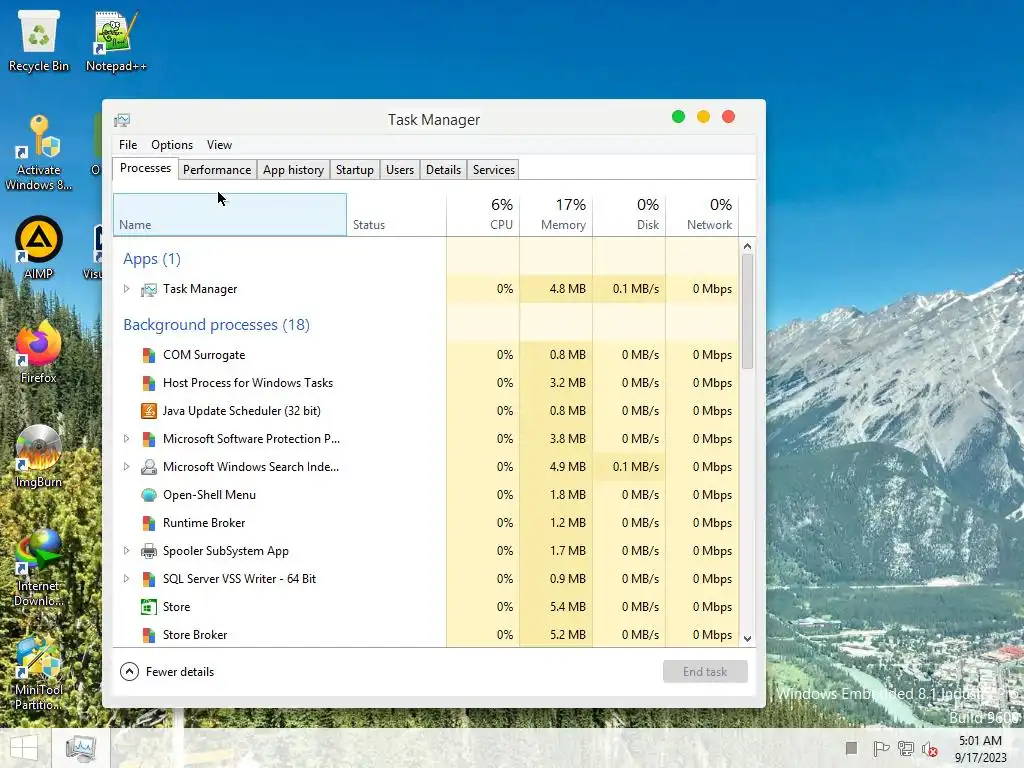Click the scroll up arrow in process list
The image size is (1024, 768).
[747, 246]
